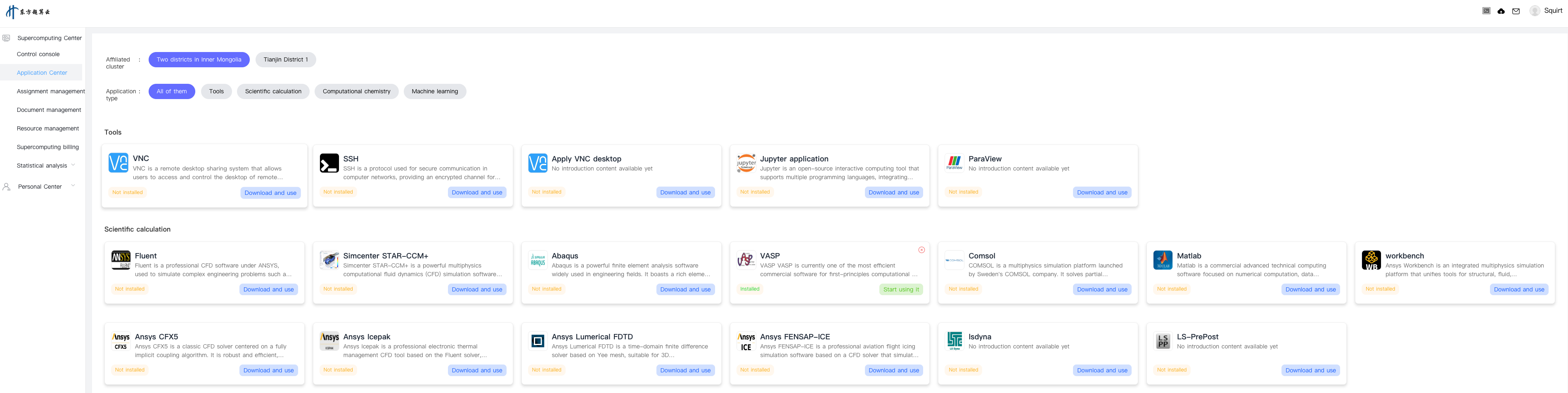Select Two districts in Inner Mongolia cluster
This screenshot has width=1568, height=393.
coord(199,59)
